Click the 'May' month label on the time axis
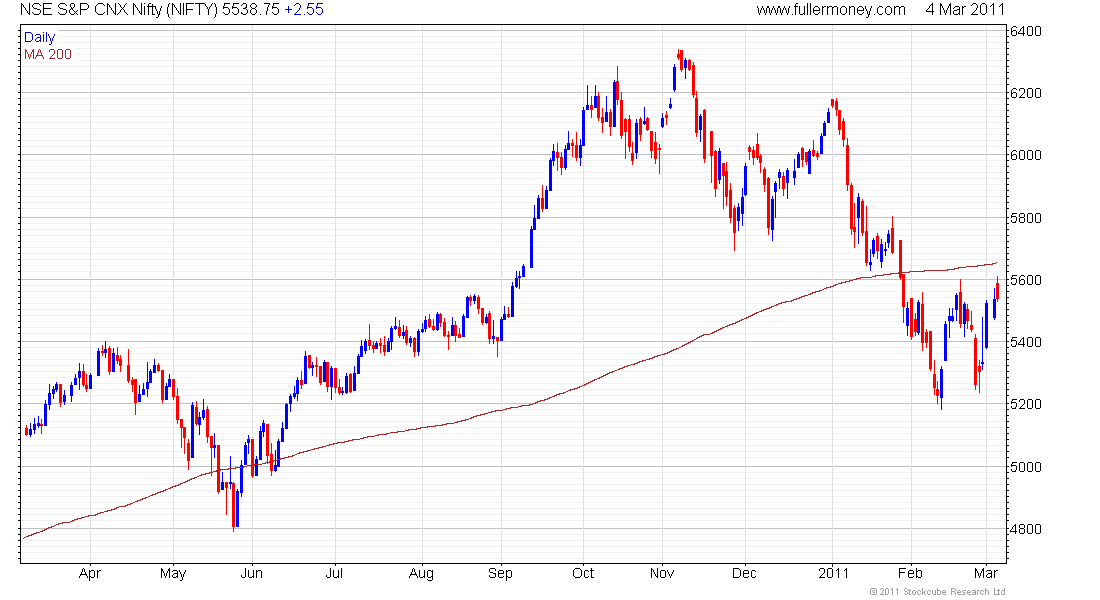1100x600 pixels. (x=173, y=574)
